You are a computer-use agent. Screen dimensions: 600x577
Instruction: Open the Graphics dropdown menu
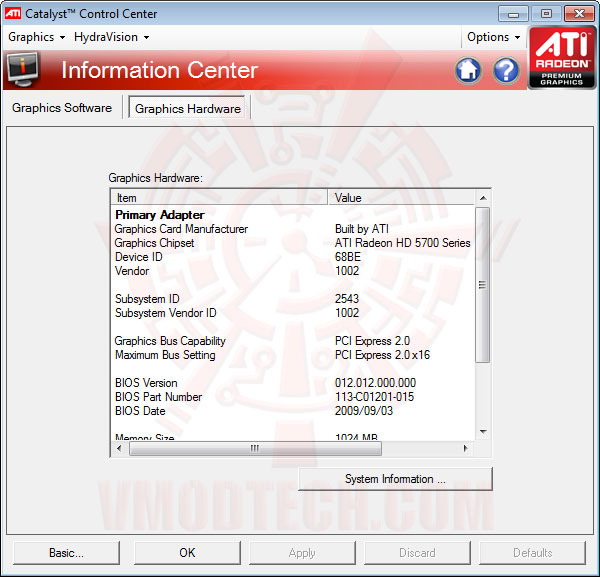pyautogui.click(x=36, y=37)
